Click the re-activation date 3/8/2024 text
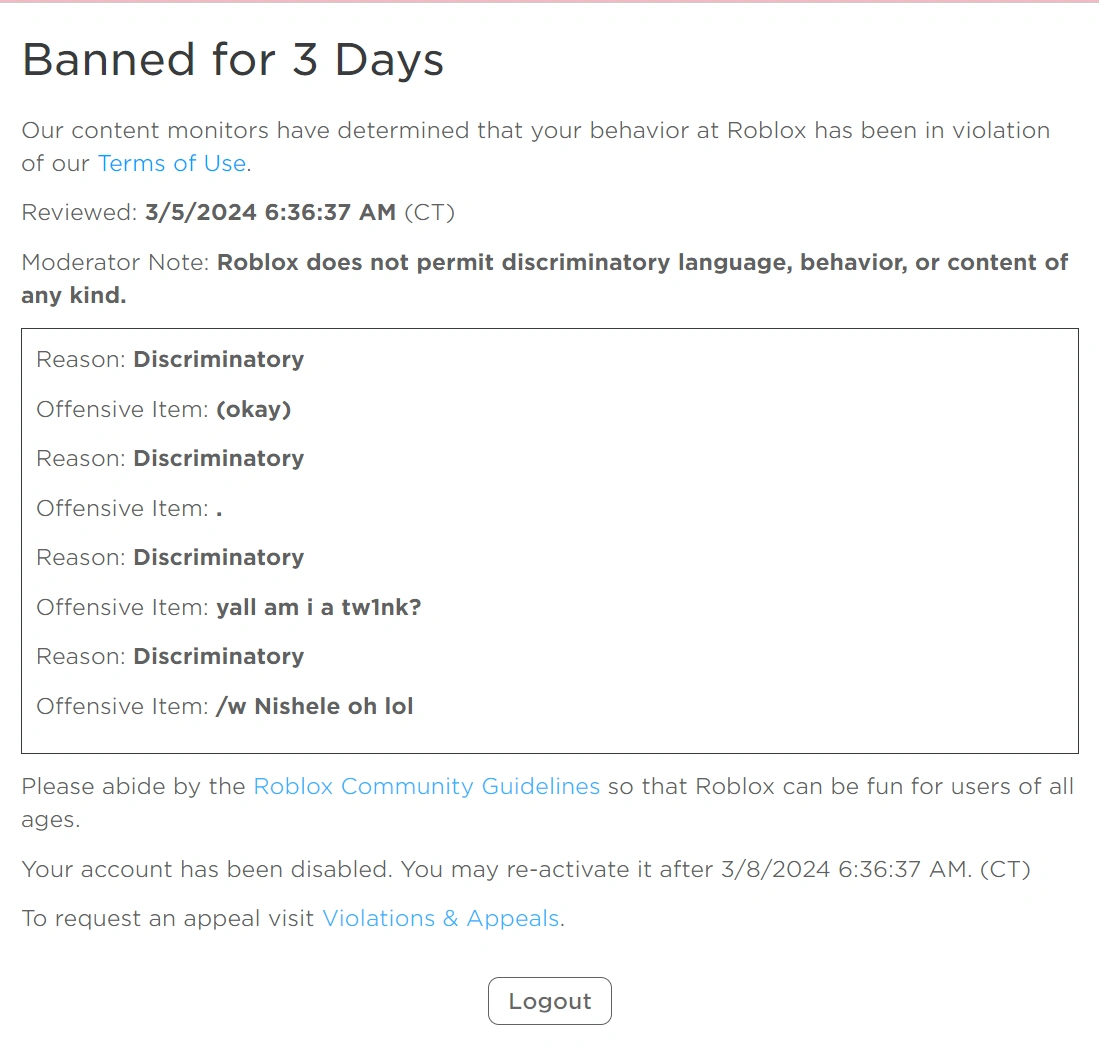1099x1047 pixels. click(x=760, y=869)
